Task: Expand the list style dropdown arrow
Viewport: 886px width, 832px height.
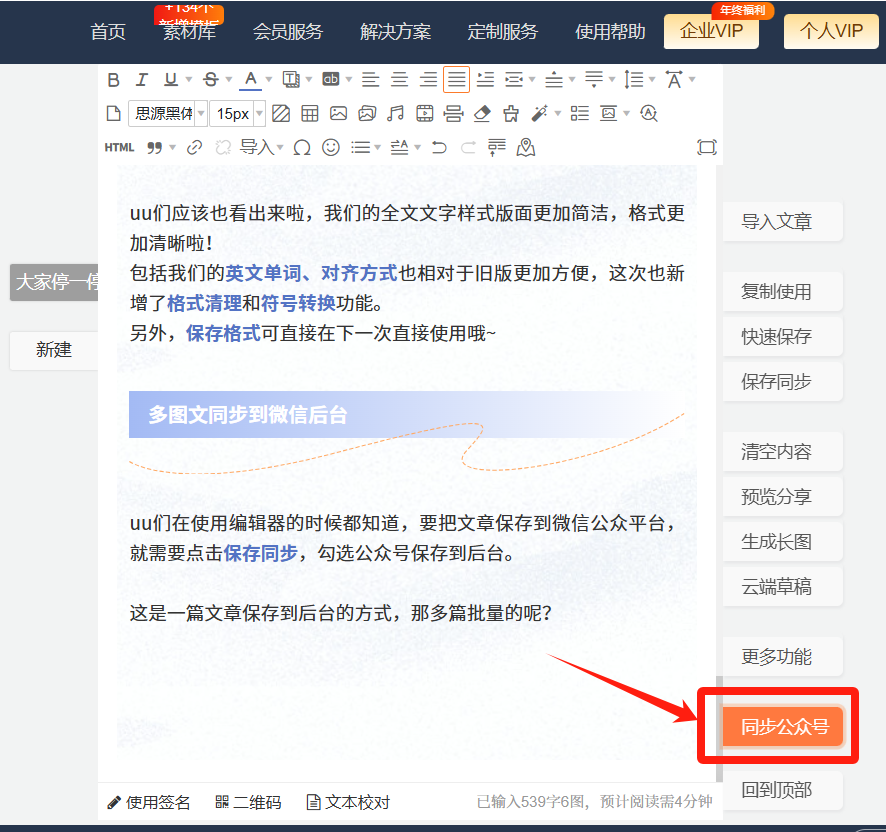Action: [x=377, y=148]
